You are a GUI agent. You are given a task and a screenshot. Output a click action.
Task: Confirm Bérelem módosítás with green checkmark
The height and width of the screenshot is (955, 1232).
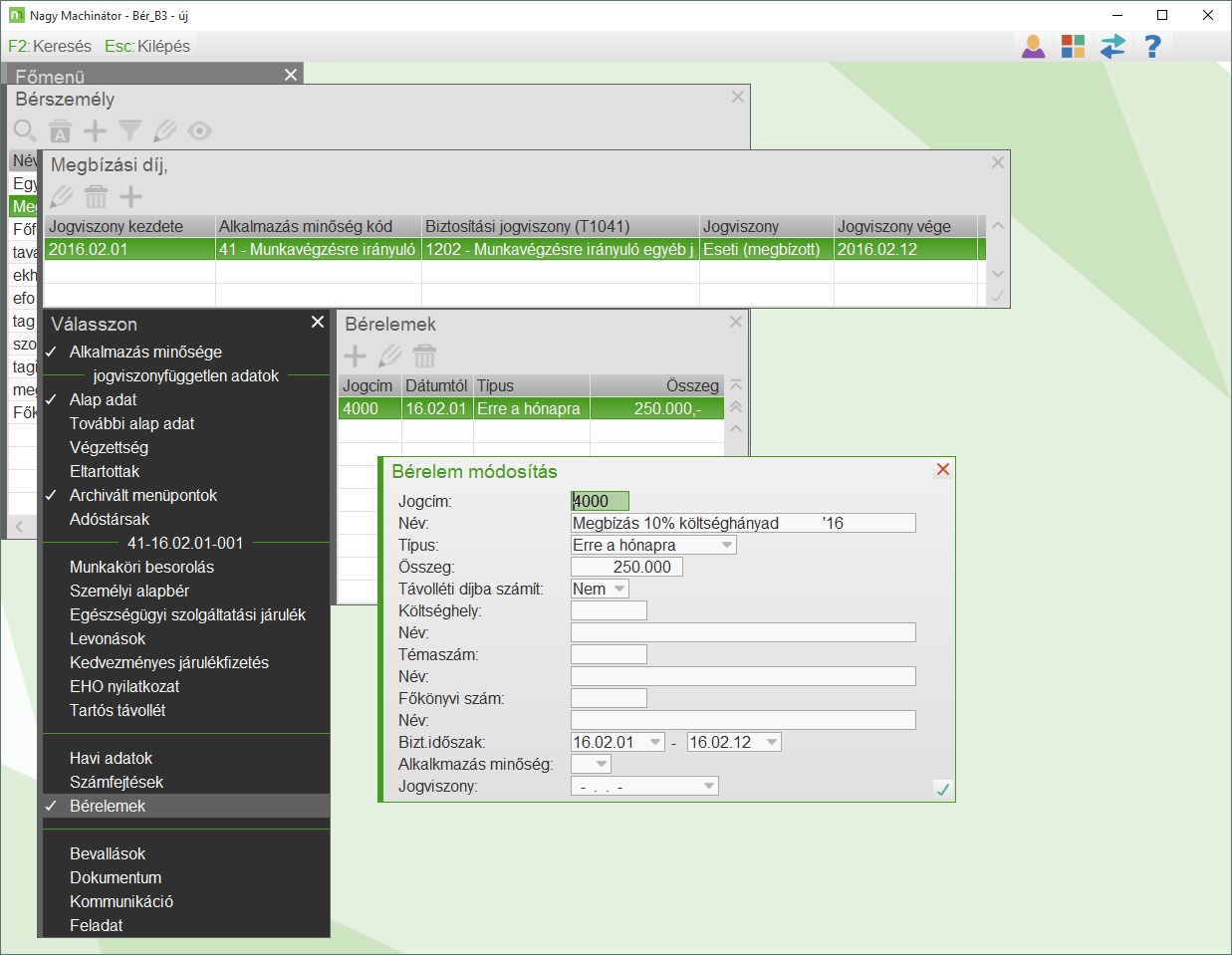point(942,789)
